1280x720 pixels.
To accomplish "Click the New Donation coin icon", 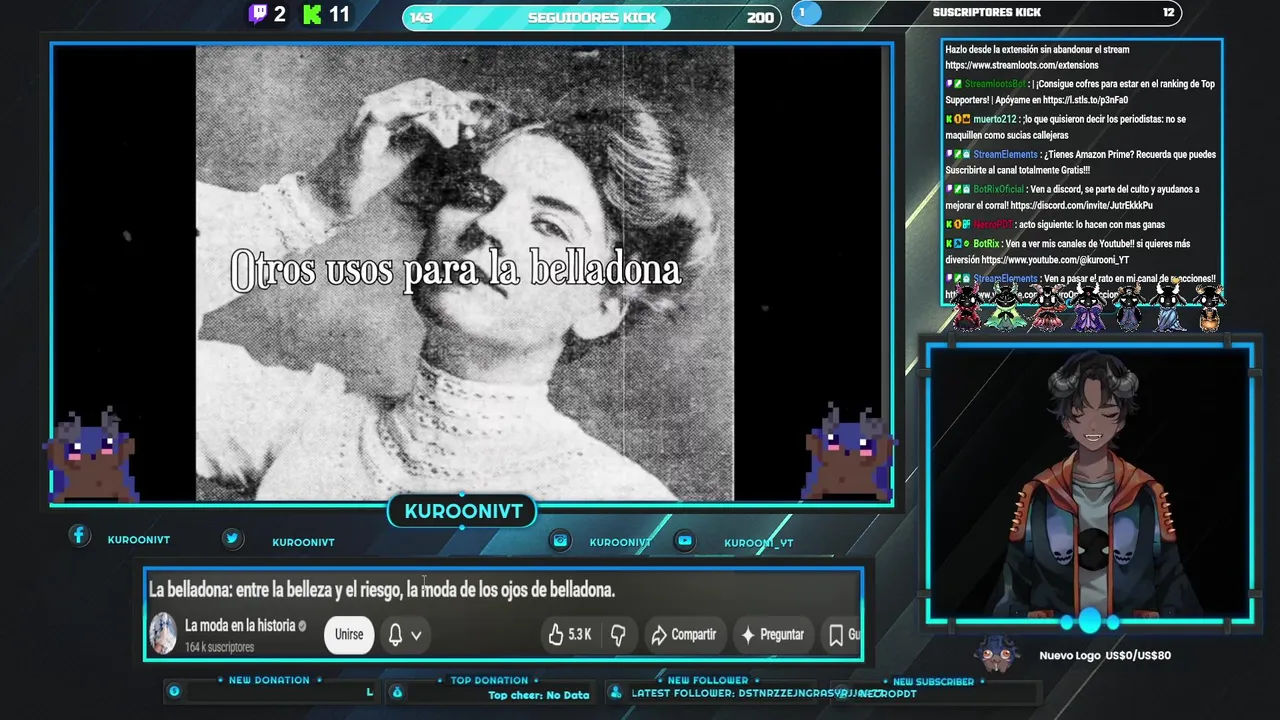I will click(174, 691).
